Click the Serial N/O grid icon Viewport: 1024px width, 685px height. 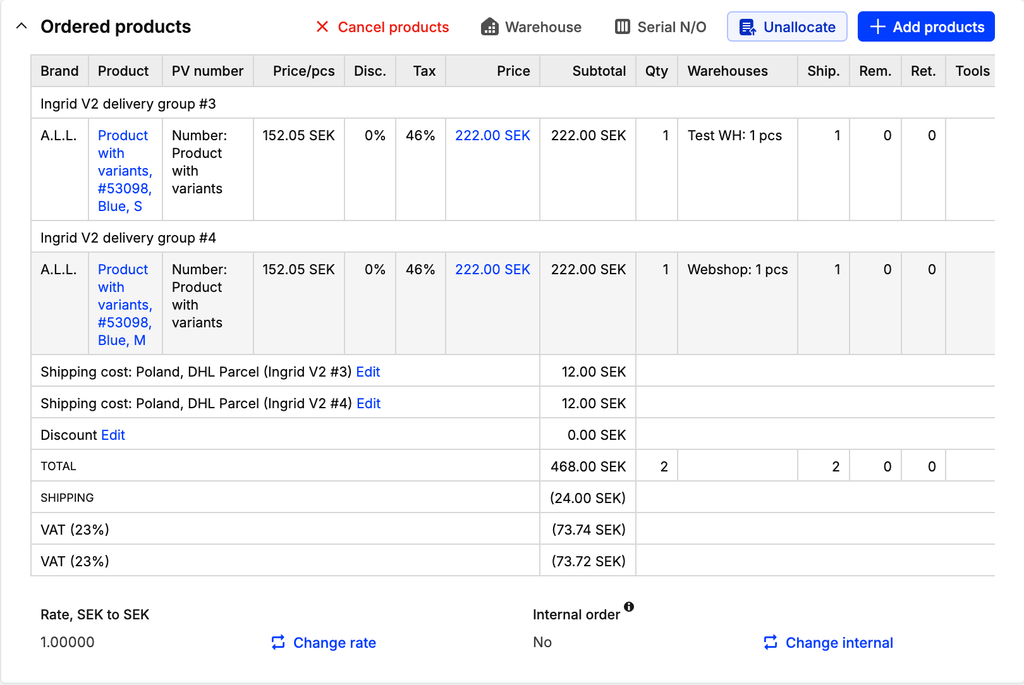pyautogui.click(x=621, y=27)
